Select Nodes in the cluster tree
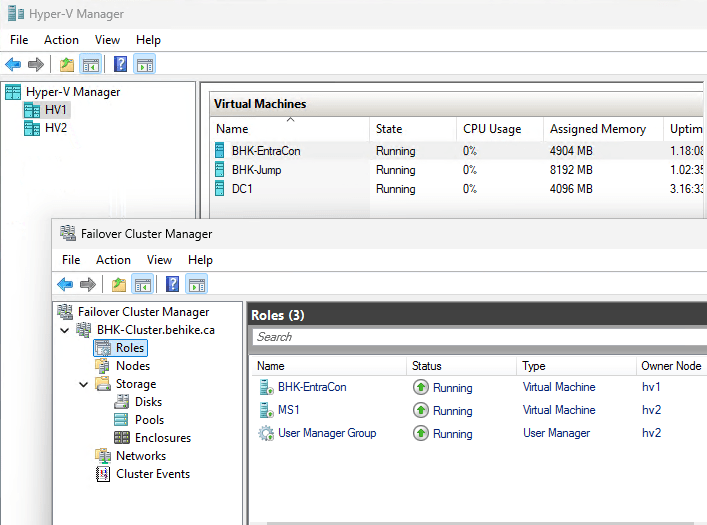This screenshot has height=525, width=707. coord(132,366)
